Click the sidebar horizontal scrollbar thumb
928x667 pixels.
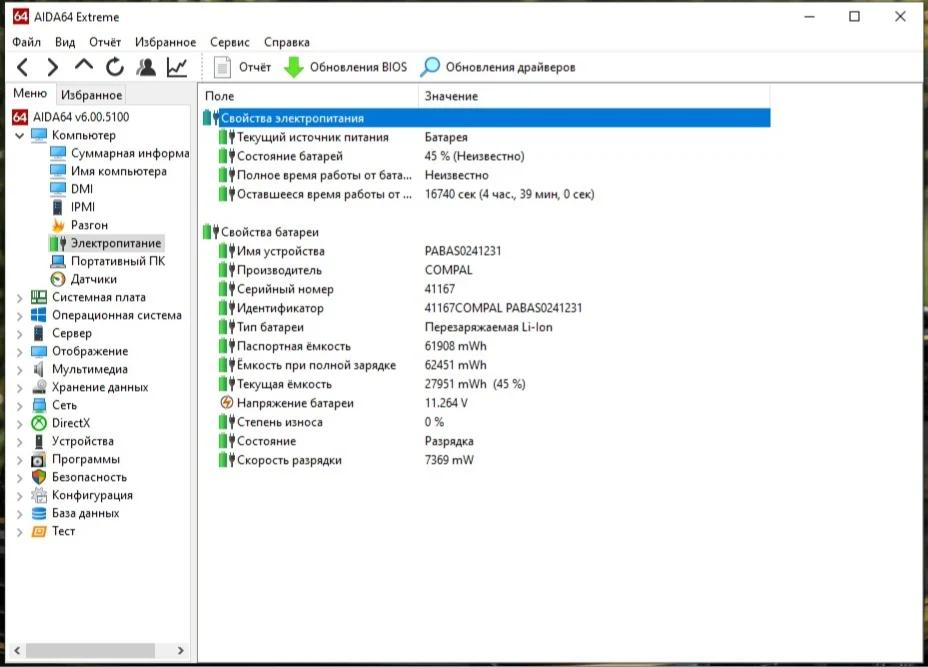90,650
